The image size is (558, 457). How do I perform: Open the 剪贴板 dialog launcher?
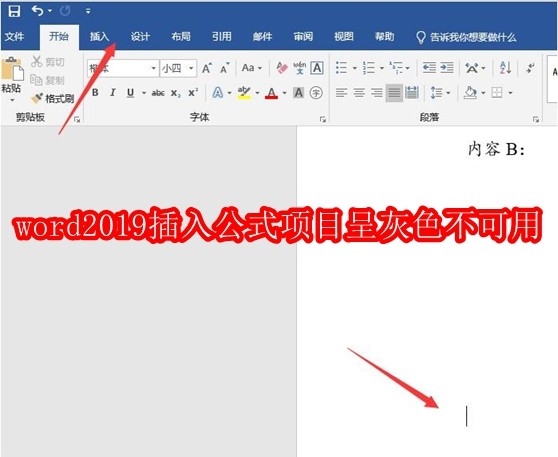[77, 120]
